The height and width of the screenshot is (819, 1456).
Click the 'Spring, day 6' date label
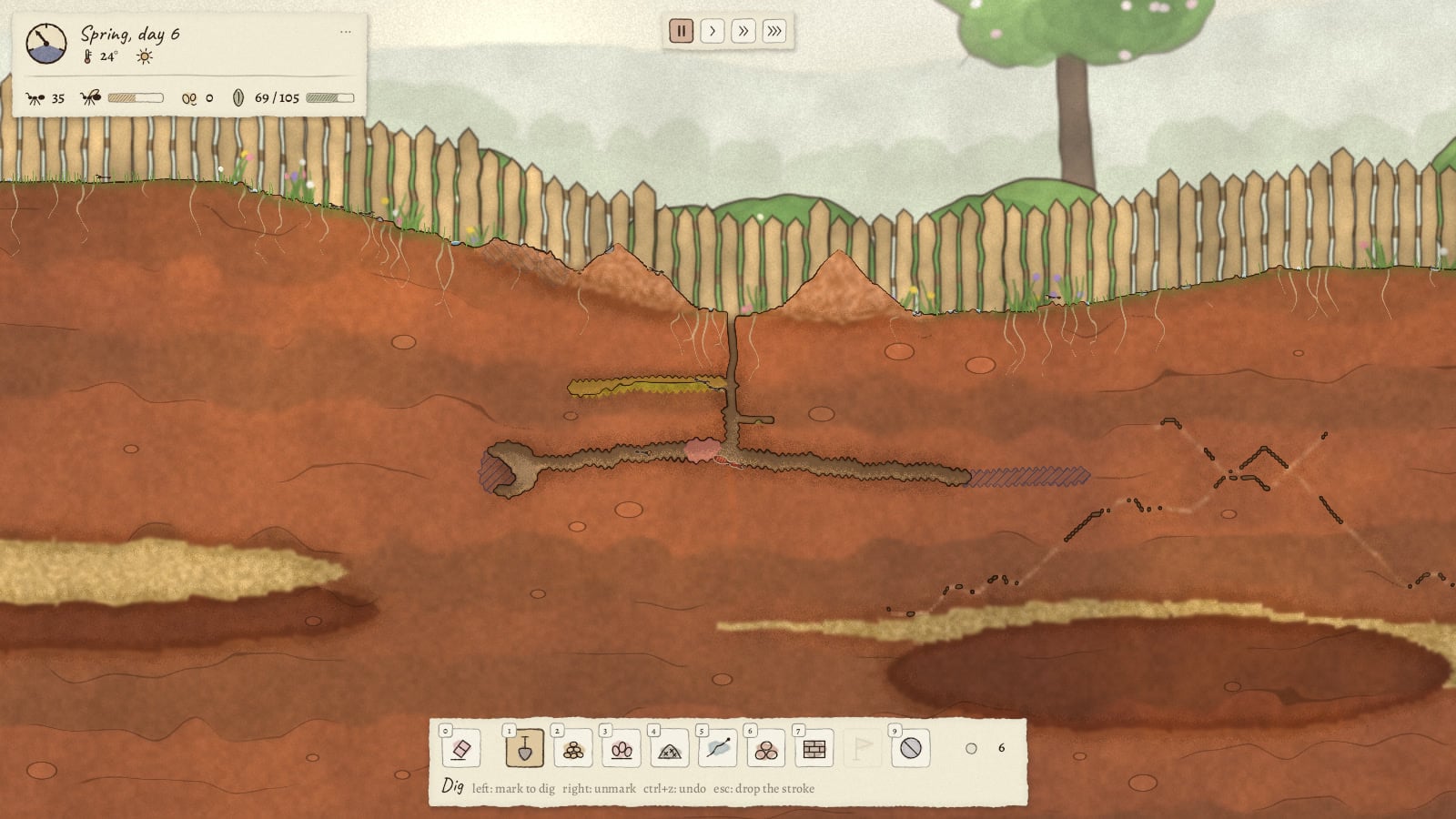point(130,34)
